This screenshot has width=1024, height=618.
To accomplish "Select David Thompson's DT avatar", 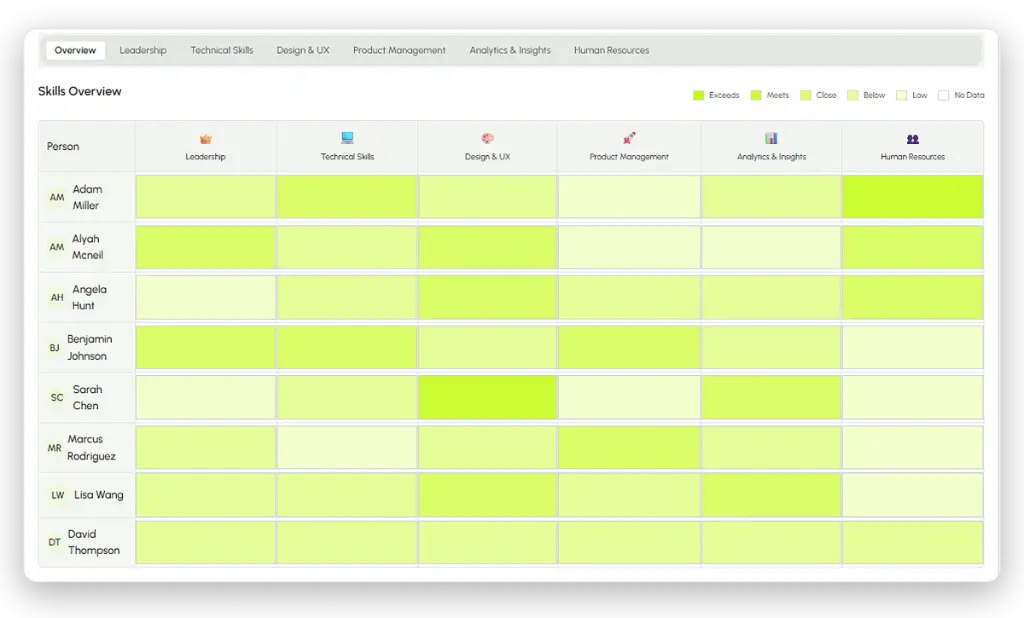I will 54,542.
